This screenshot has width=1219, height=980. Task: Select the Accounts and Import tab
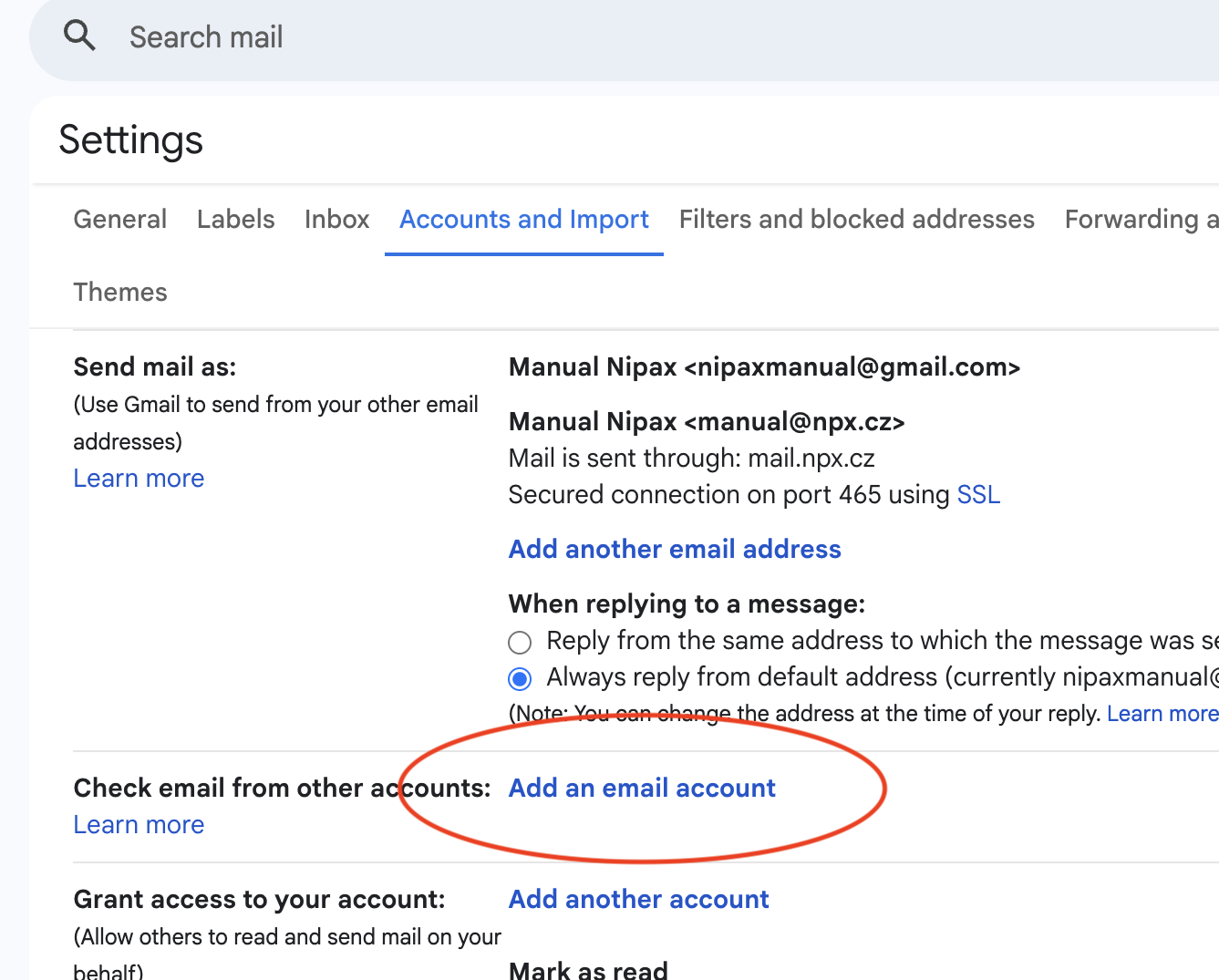(x=523, y=220)
